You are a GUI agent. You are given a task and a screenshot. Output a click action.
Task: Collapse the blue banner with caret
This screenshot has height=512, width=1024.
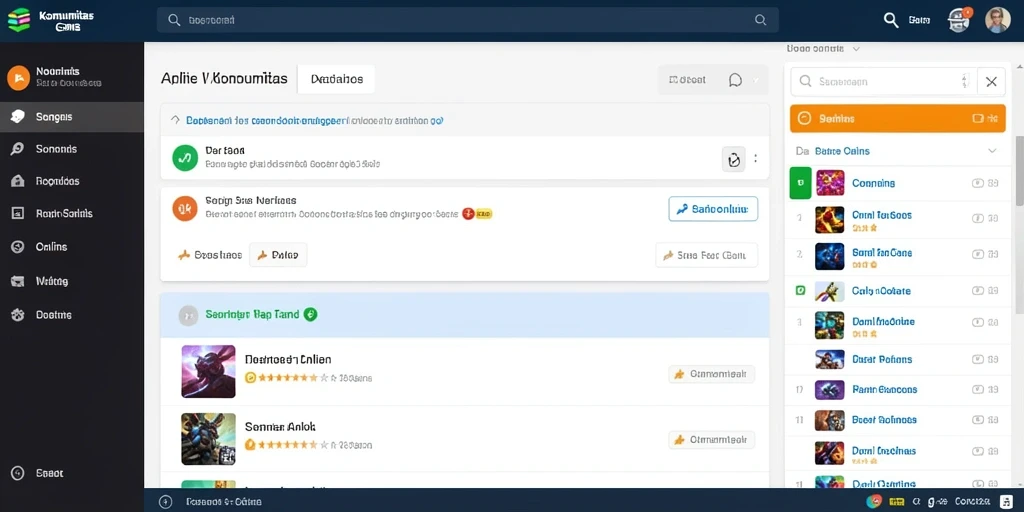(x=175, y=120)
